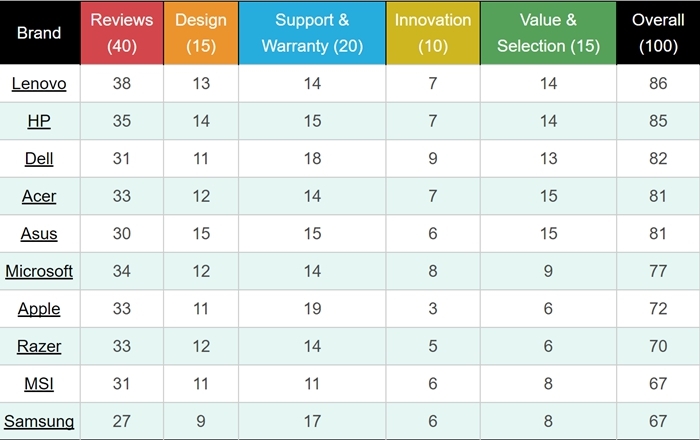Select the yellow Innovation (10) header
The width and height of the screenshot is (700, 440).
click(x=433, y=33)
